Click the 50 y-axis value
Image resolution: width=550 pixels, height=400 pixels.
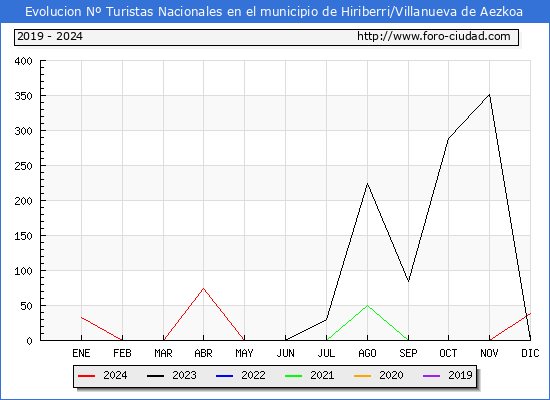pyautogui.click(x=26, y=306)
